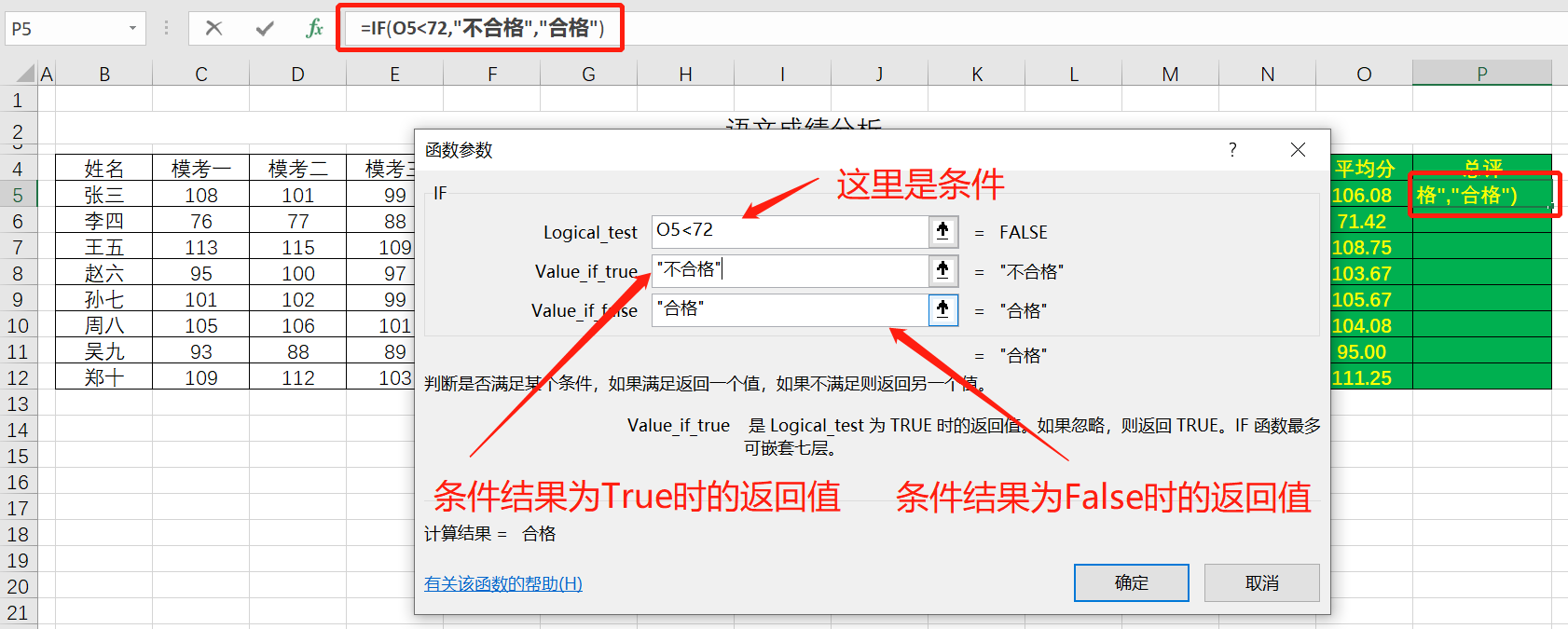Collapse dialog using Logical_test range selector
1568x629 pixels.
[943, 231]
